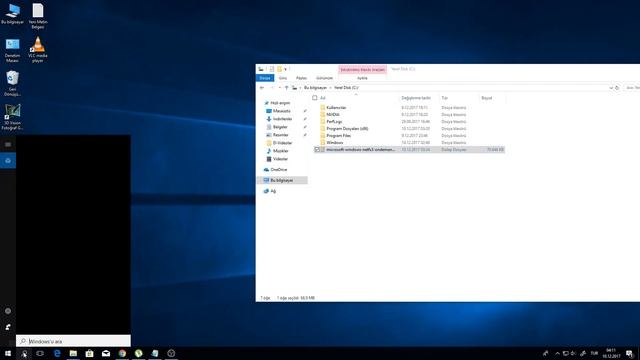Click the Back arrow in File Explorer
Viewport: 640px width, 360px height.
pos(262,88)
